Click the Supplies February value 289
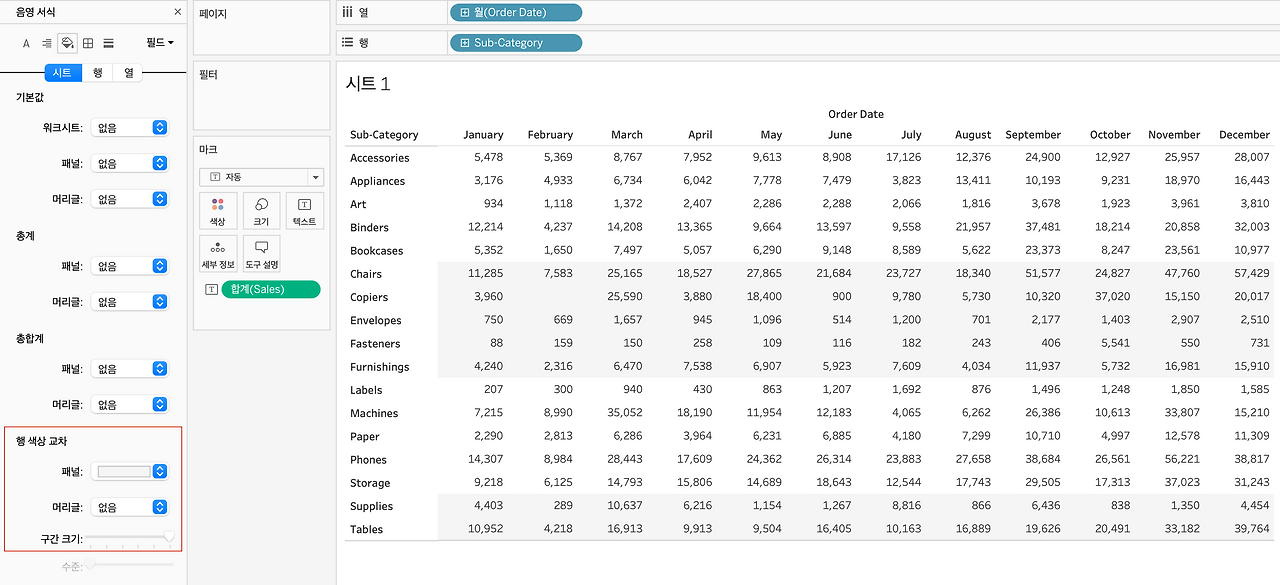 563,506
